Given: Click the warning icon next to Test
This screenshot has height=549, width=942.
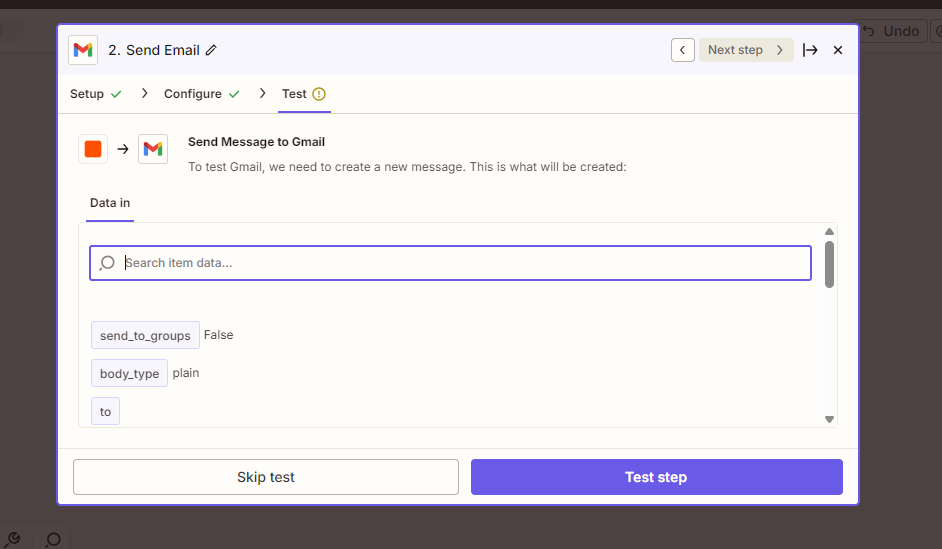Looking at the screenshot, I should 319,94.
